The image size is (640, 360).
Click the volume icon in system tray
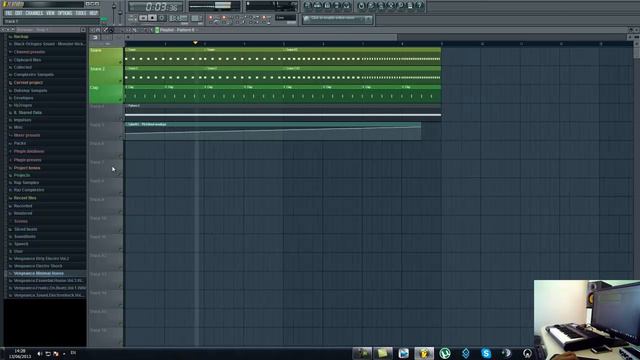coord(40,353)
